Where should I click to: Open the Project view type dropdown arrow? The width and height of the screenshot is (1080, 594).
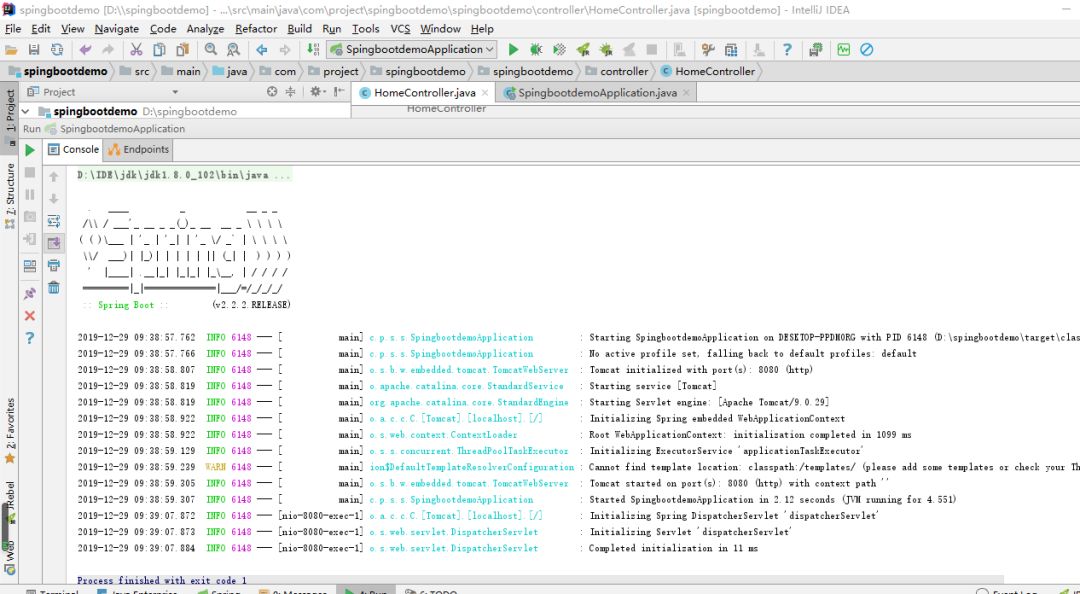click(175, 92)
